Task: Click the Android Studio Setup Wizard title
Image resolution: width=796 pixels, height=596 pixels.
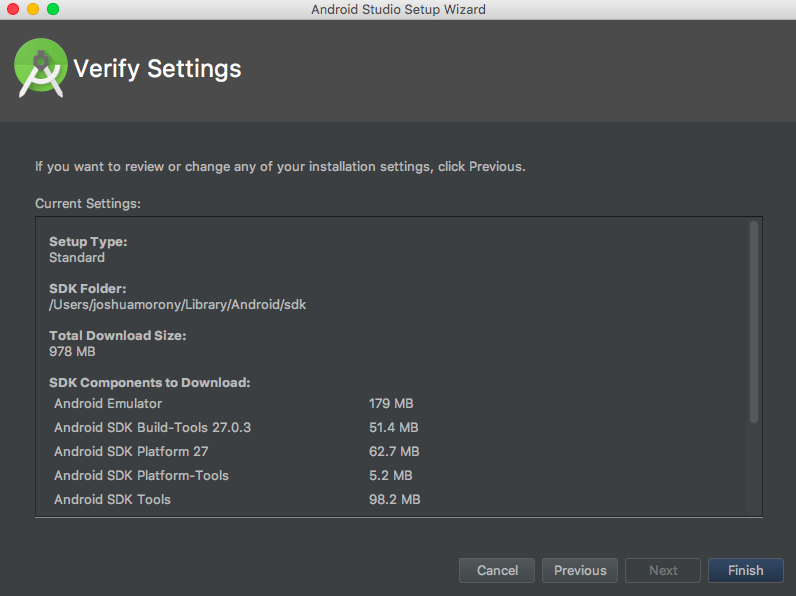Action: coord(399,10)
